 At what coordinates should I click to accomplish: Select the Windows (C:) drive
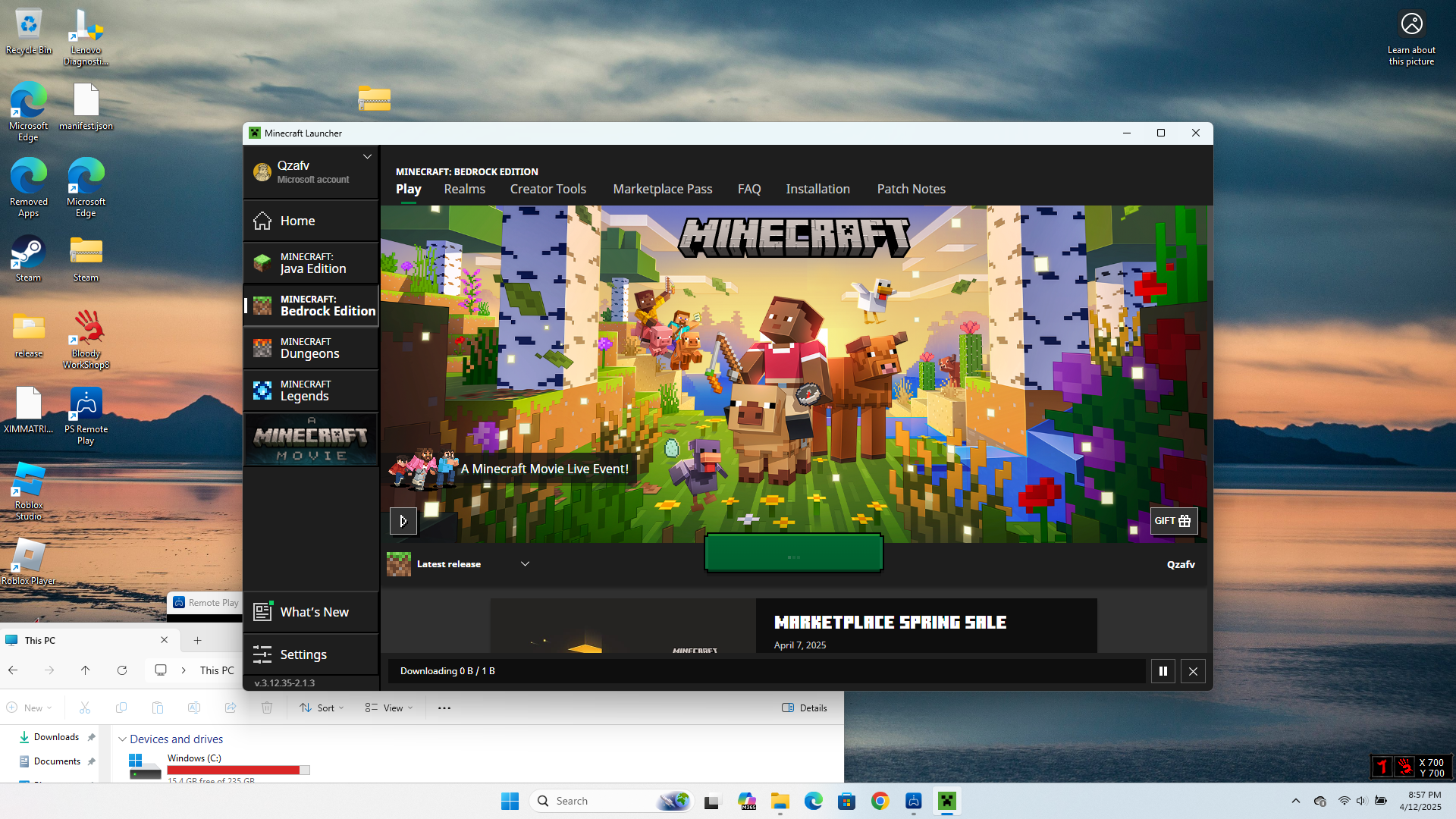[220, 767]
